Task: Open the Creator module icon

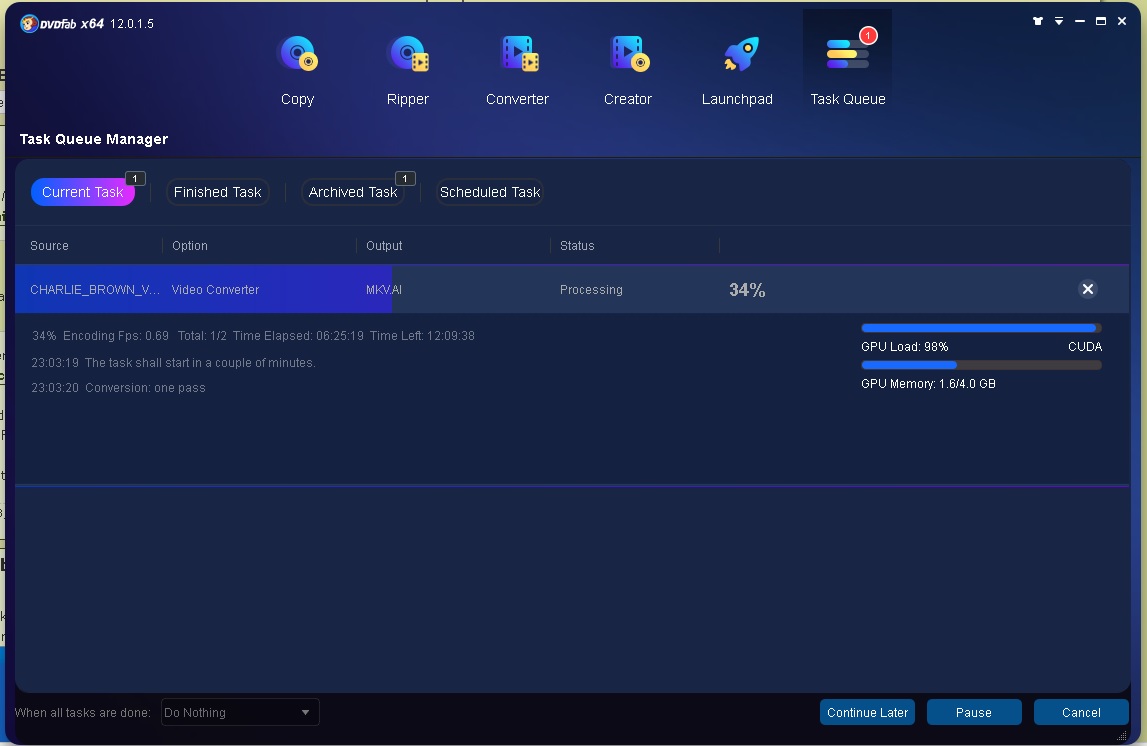Action: 628,55
